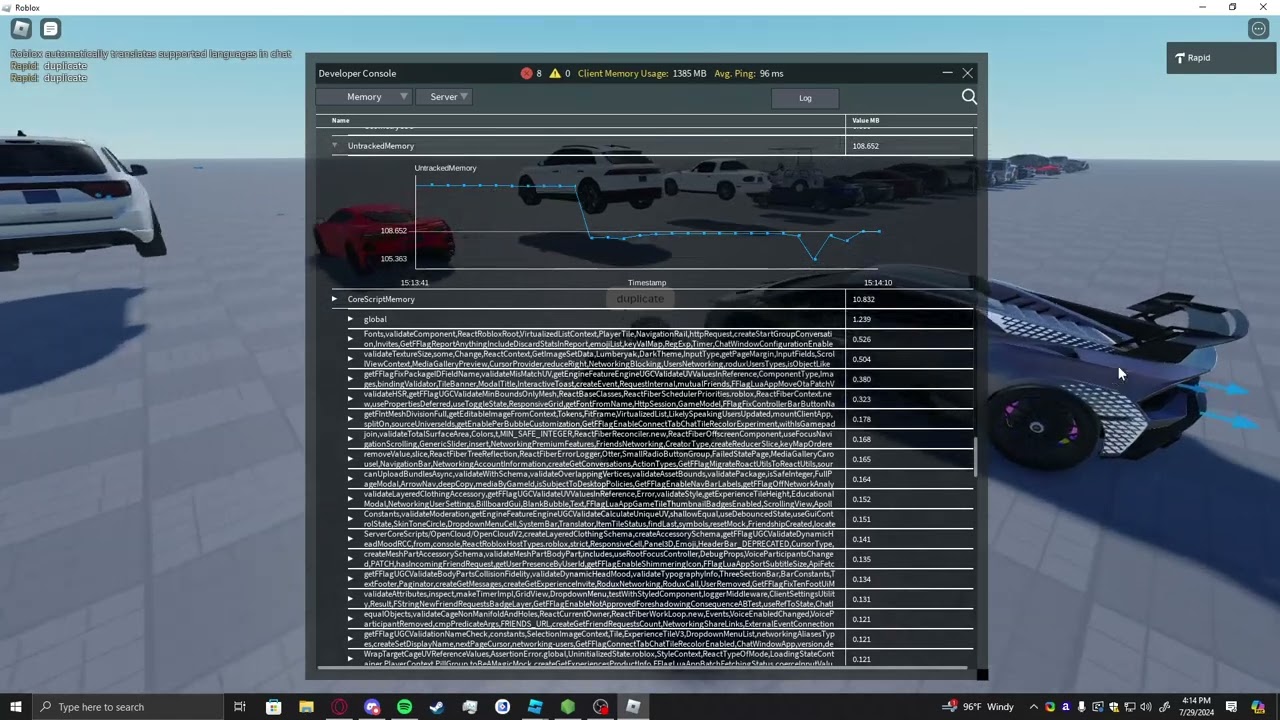The width and height of the screenshot is (1280, 720).
Task: Click the Avg. Ping 96 ms readout
Action: click(749, 73)
